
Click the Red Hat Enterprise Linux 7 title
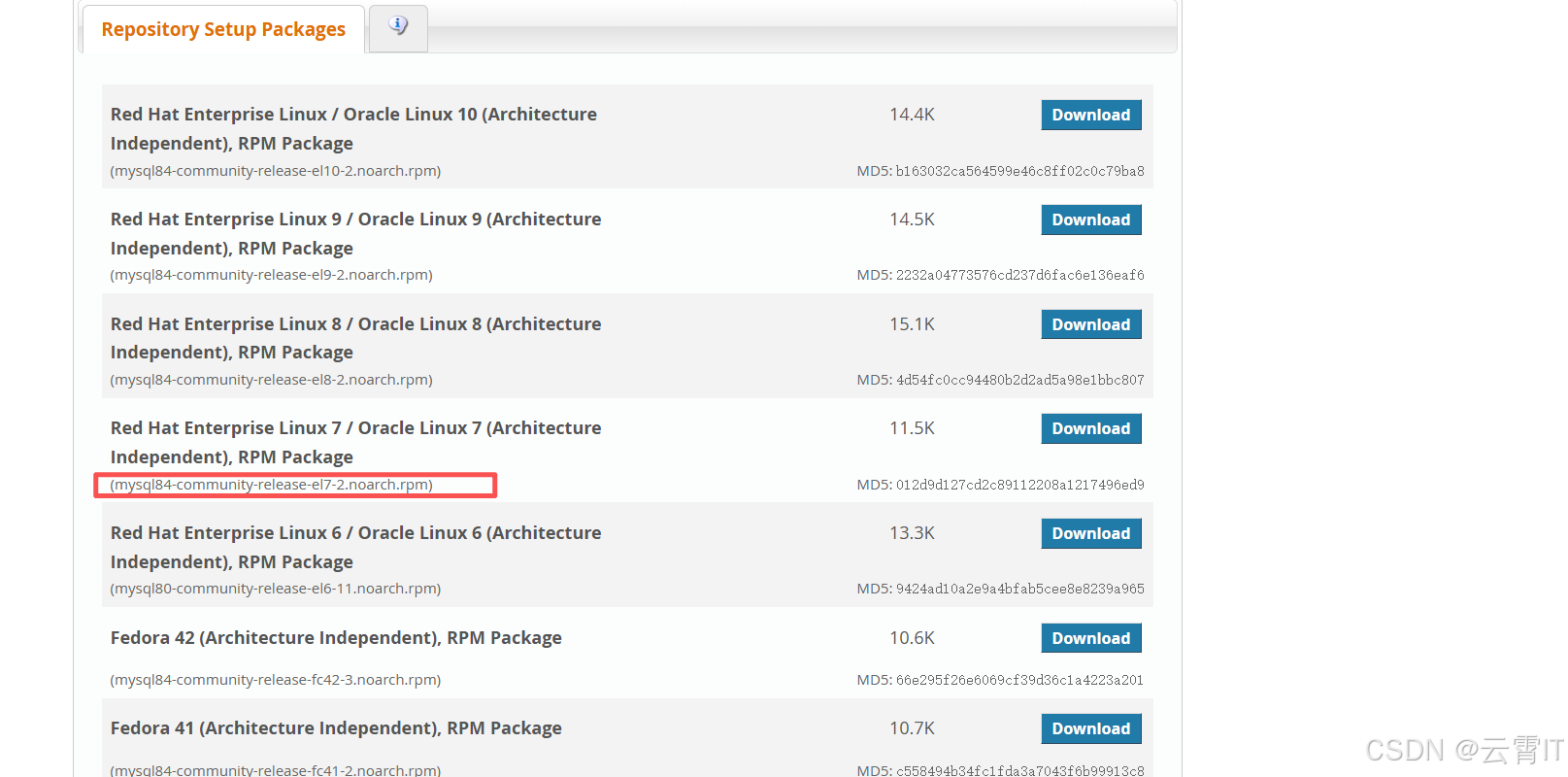[355, 442]
